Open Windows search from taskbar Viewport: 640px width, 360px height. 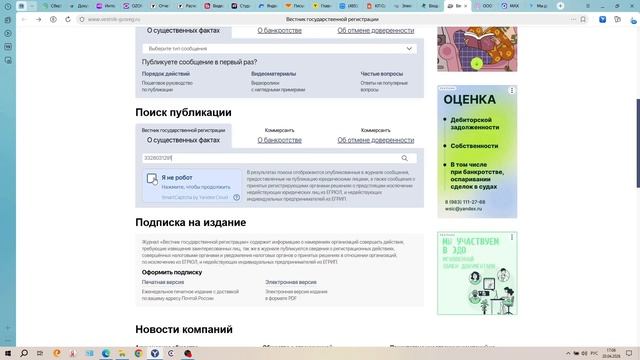(24, 353)
